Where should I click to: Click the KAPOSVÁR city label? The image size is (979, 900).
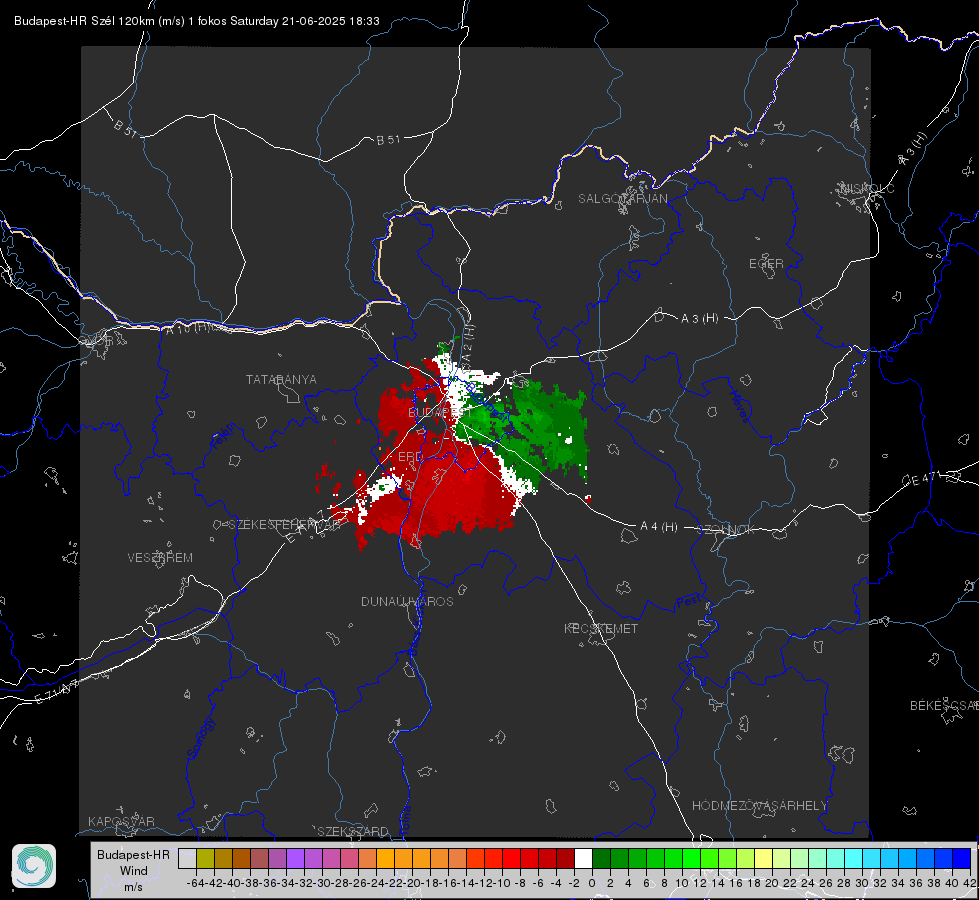coord(121,821)
